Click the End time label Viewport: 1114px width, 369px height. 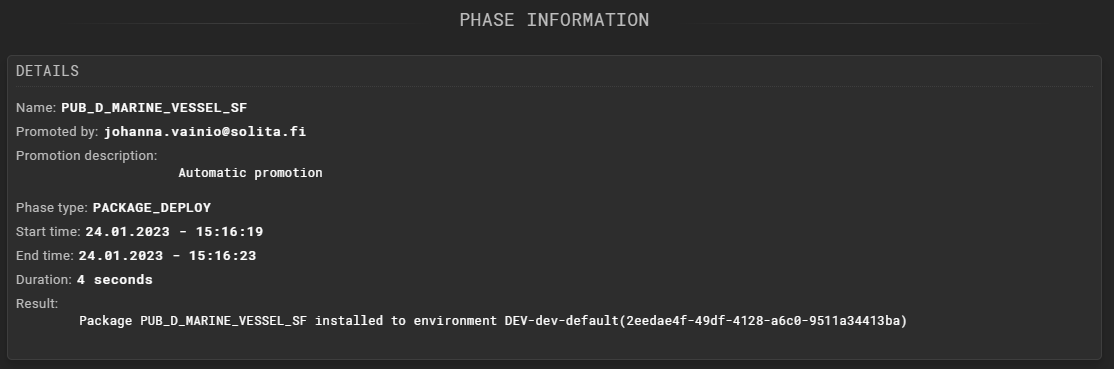tap(45, 256)
